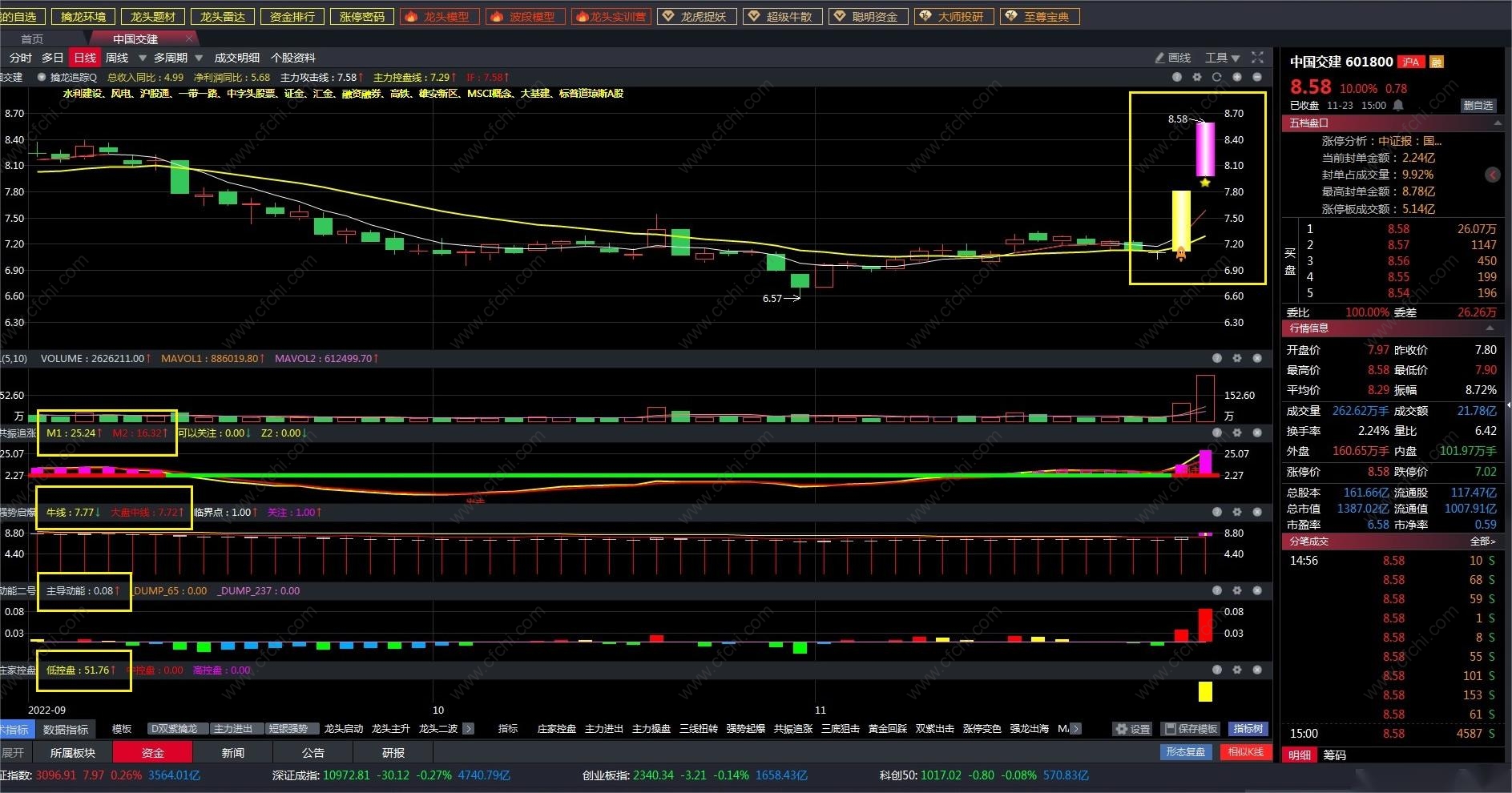
Task: Open 大师投研 diamond button
Action: [954, 16]
